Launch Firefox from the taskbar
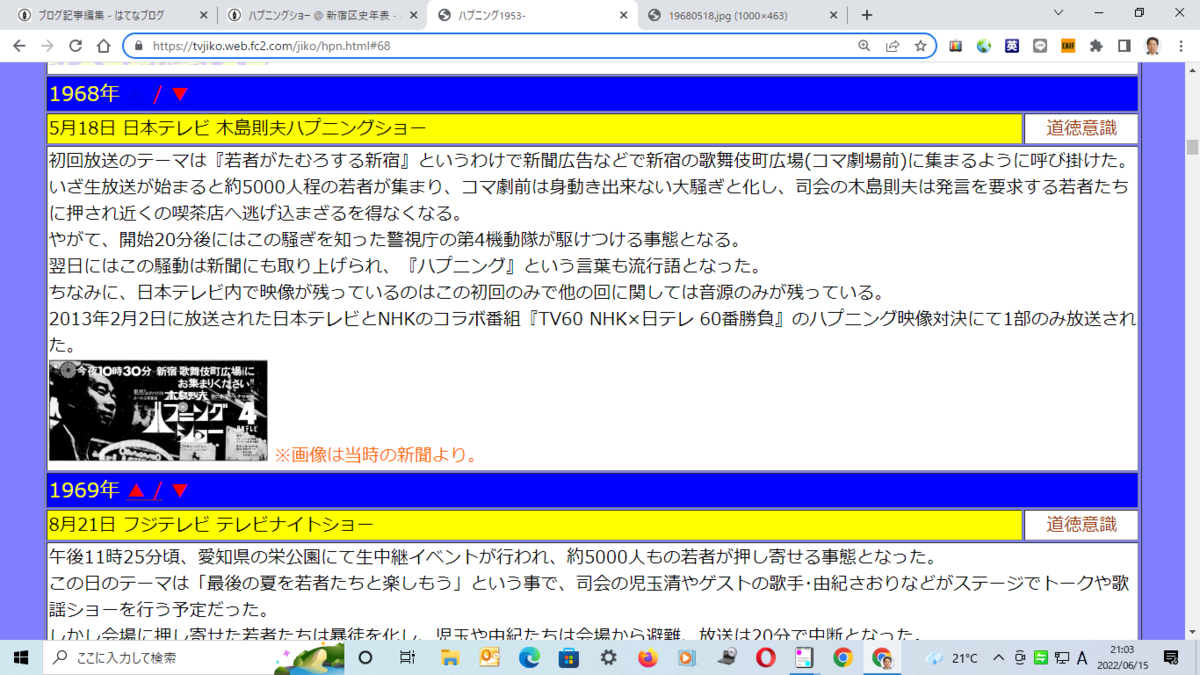The height and width of the screenshot is (675, 1200). pos(648,657)
